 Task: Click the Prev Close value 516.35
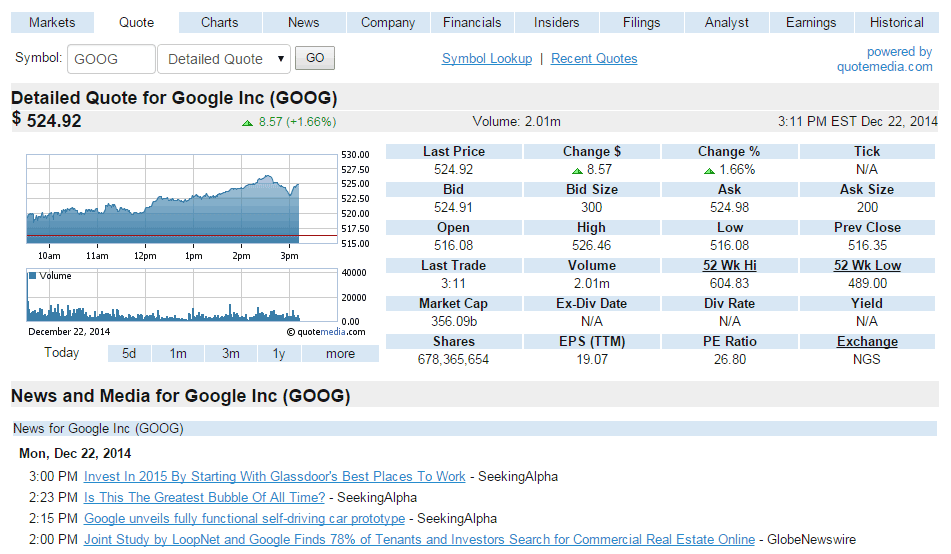[867, 246]
